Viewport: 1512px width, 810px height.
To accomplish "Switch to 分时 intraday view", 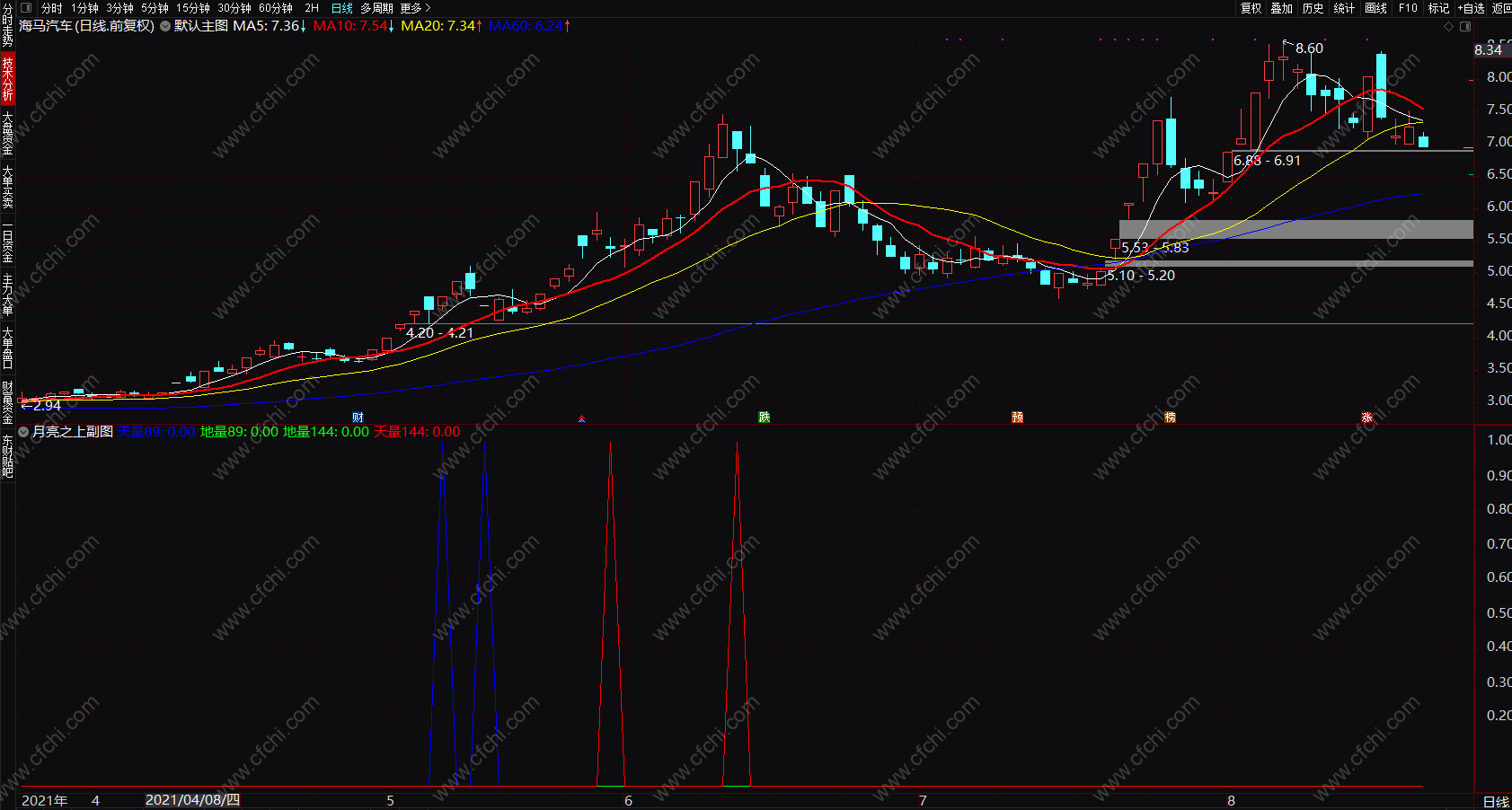I will pos(52,8).
